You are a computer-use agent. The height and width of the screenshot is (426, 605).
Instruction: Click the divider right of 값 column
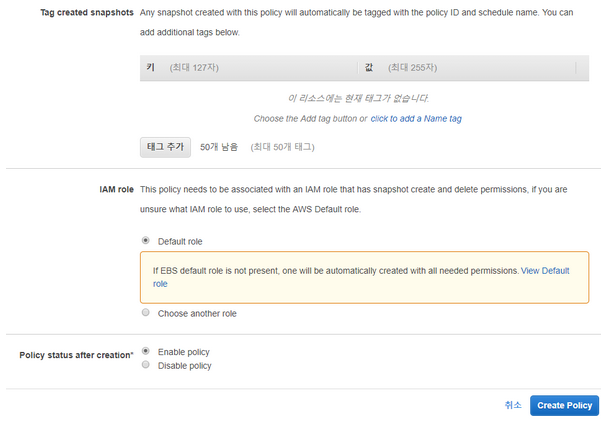576,67
